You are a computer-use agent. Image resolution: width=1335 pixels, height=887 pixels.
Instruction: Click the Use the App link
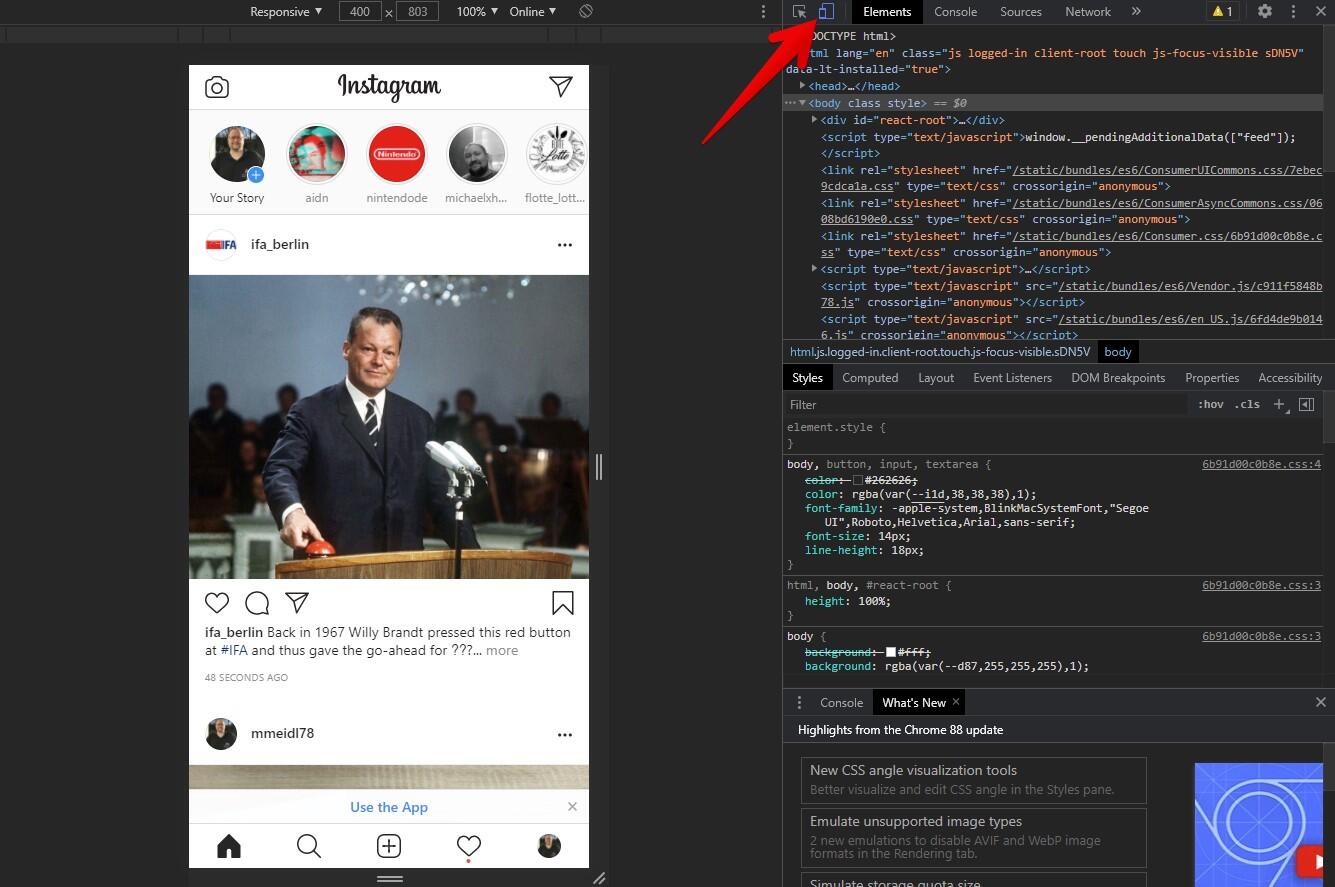point(389,807)
